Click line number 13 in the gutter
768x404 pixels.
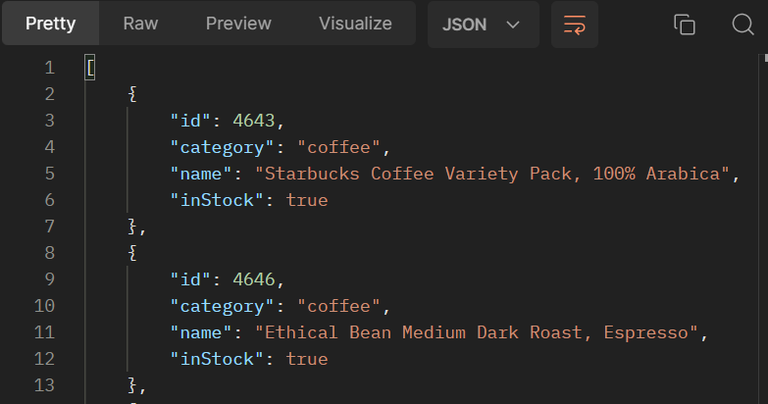pyautogui.click(x=44, y=385)
